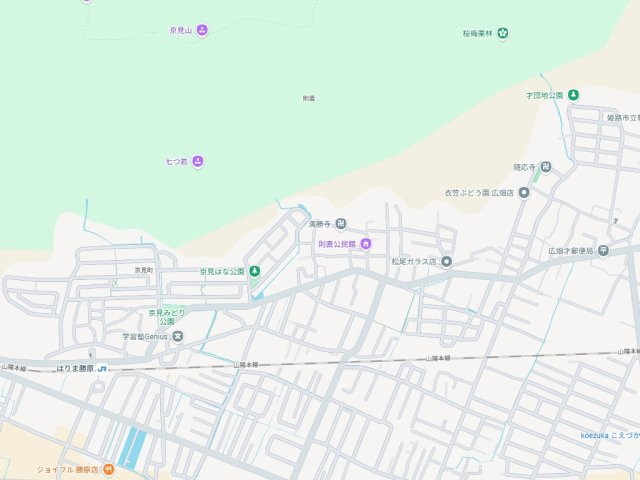Viewport: 640px width, 480px height.
Task: Click the 則直公民館 purple label
Action: 337,244
